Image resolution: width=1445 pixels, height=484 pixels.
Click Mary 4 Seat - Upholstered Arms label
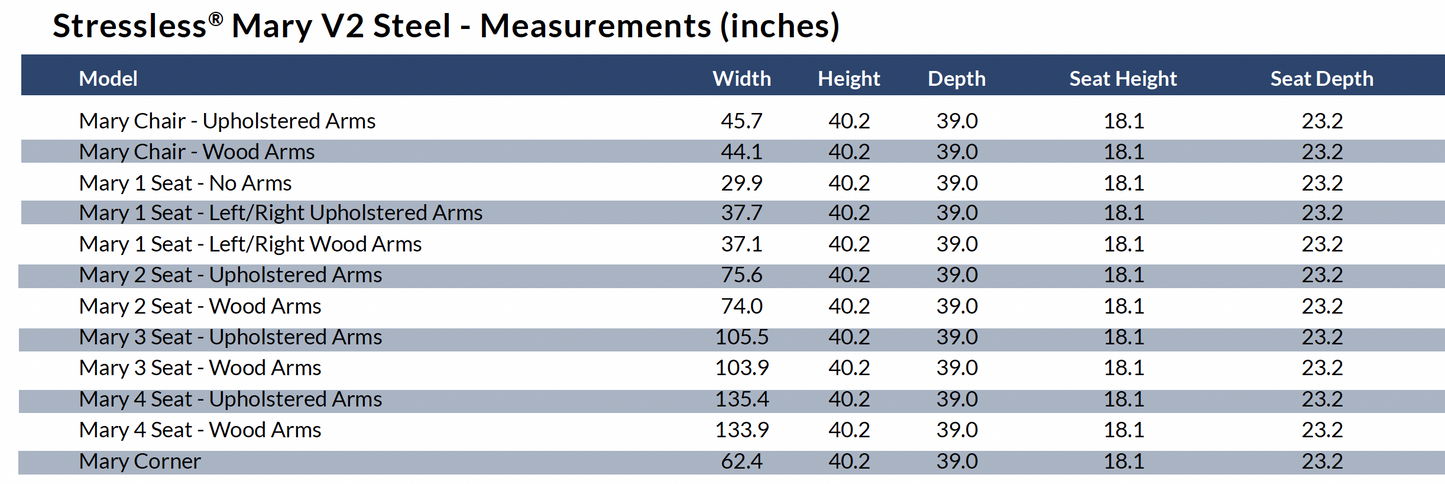tap(230, 399)
